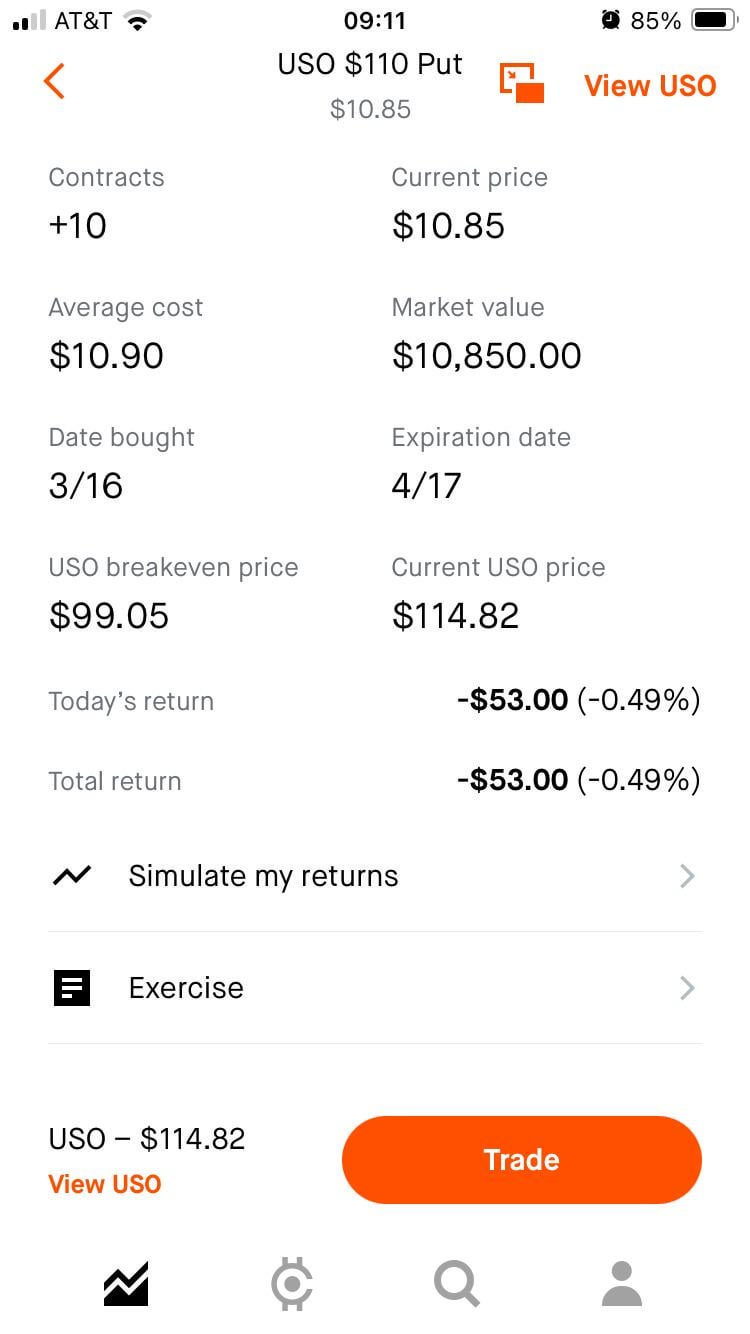Open the search magnifier tab
750x1334 pixels.
(x=457, y=1284)
